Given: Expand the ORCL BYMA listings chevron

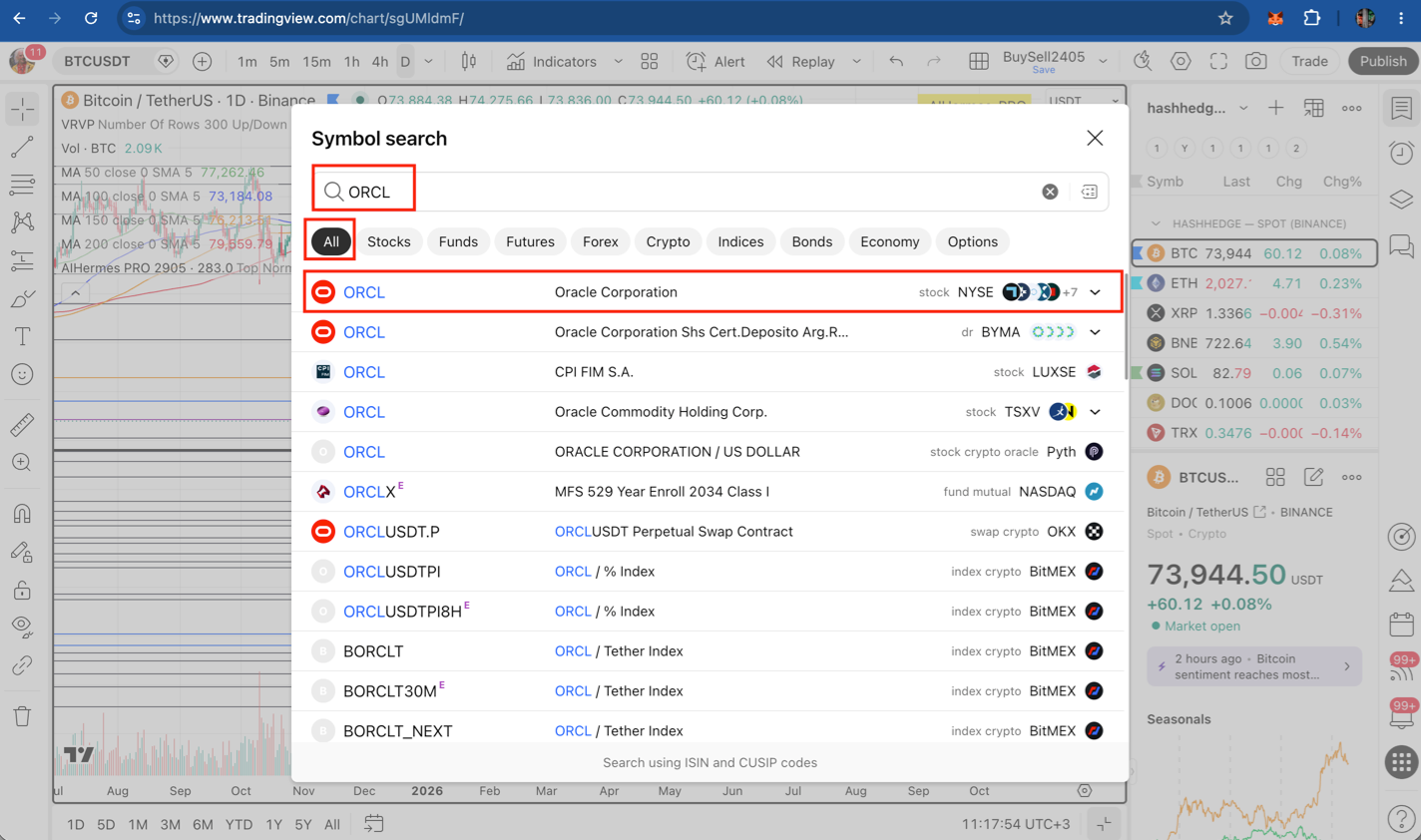Looking at the screenshot, I should 1095,332.
